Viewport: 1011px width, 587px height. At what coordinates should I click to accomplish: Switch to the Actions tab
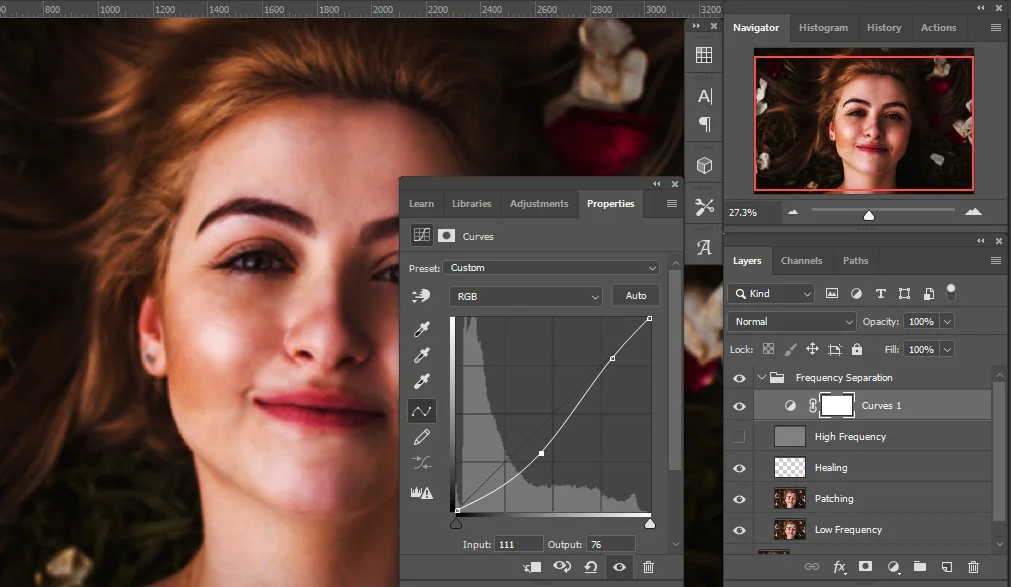pyautogui.click(x=938, y=28)
